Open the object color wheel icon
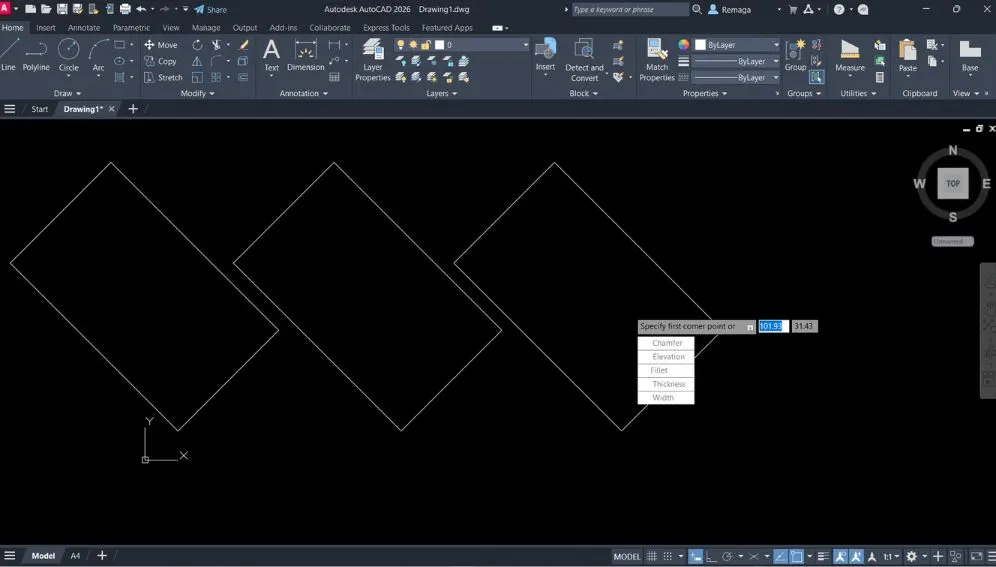Screen dimensions: 996x567 click(x=683, y=45)
